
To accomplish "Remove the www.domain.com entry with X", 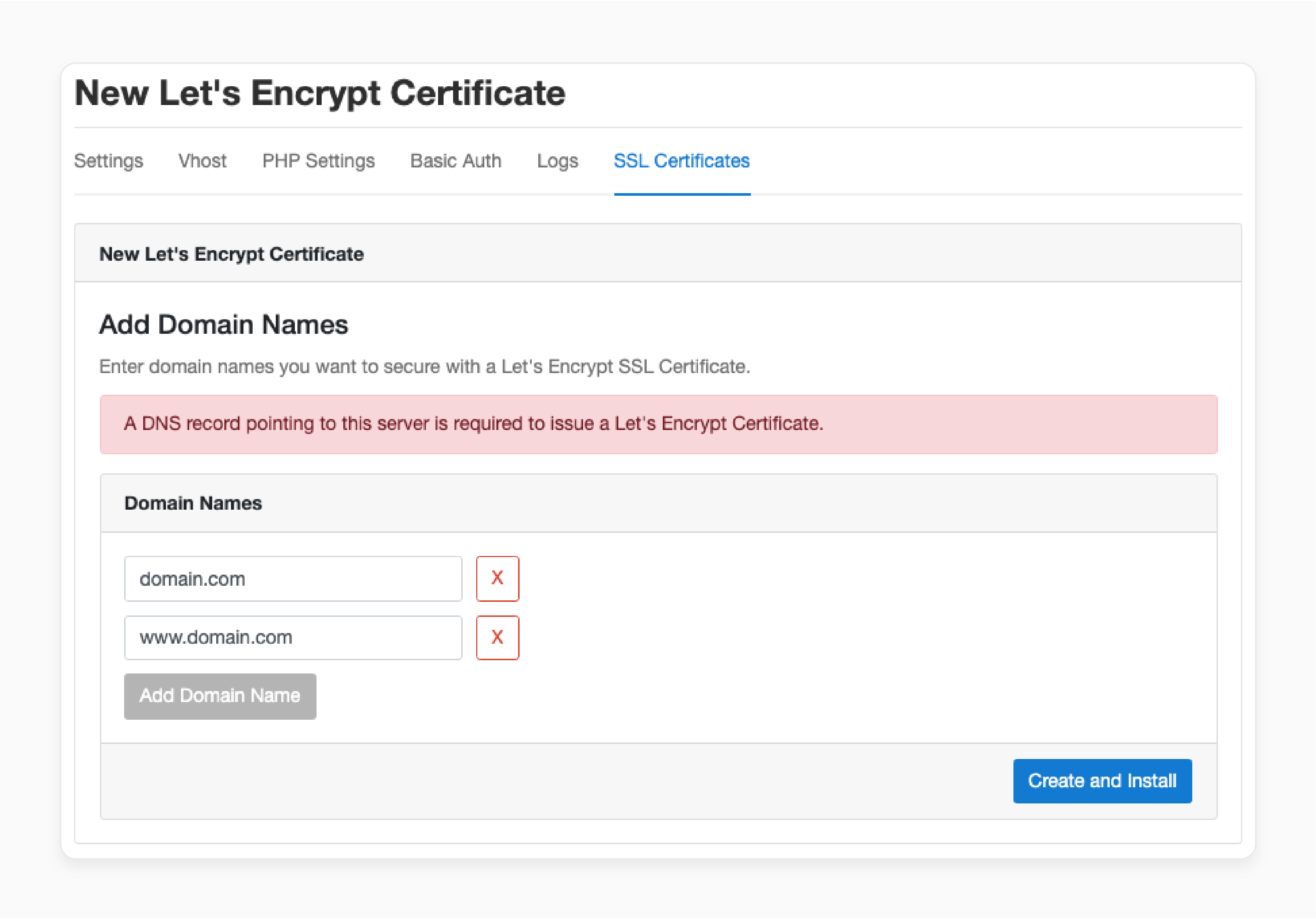I will pyautogui.click(x=498, y=637).
